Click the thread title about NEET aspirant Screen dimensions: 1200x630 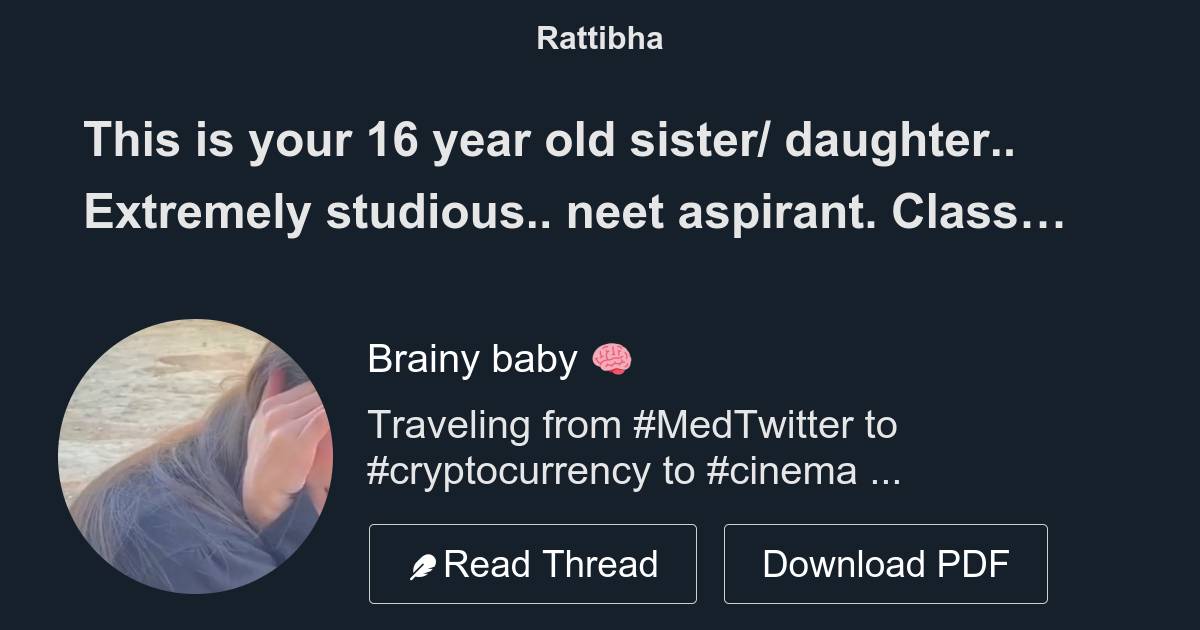click(550, 141)
